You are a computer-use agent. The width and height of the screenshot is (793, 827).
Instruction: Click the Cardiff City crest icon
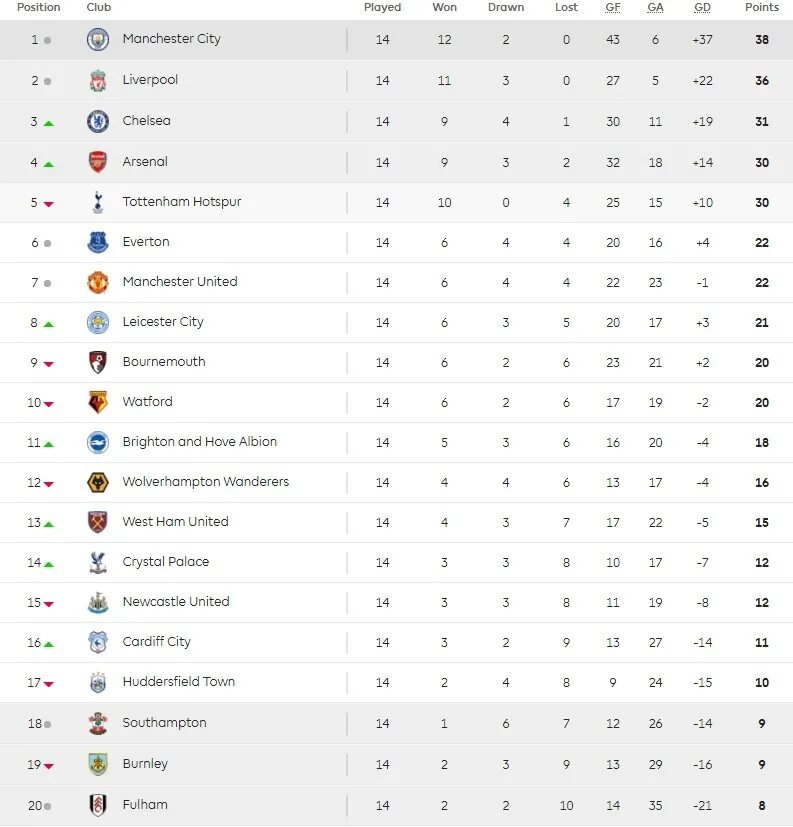(97, 642)
